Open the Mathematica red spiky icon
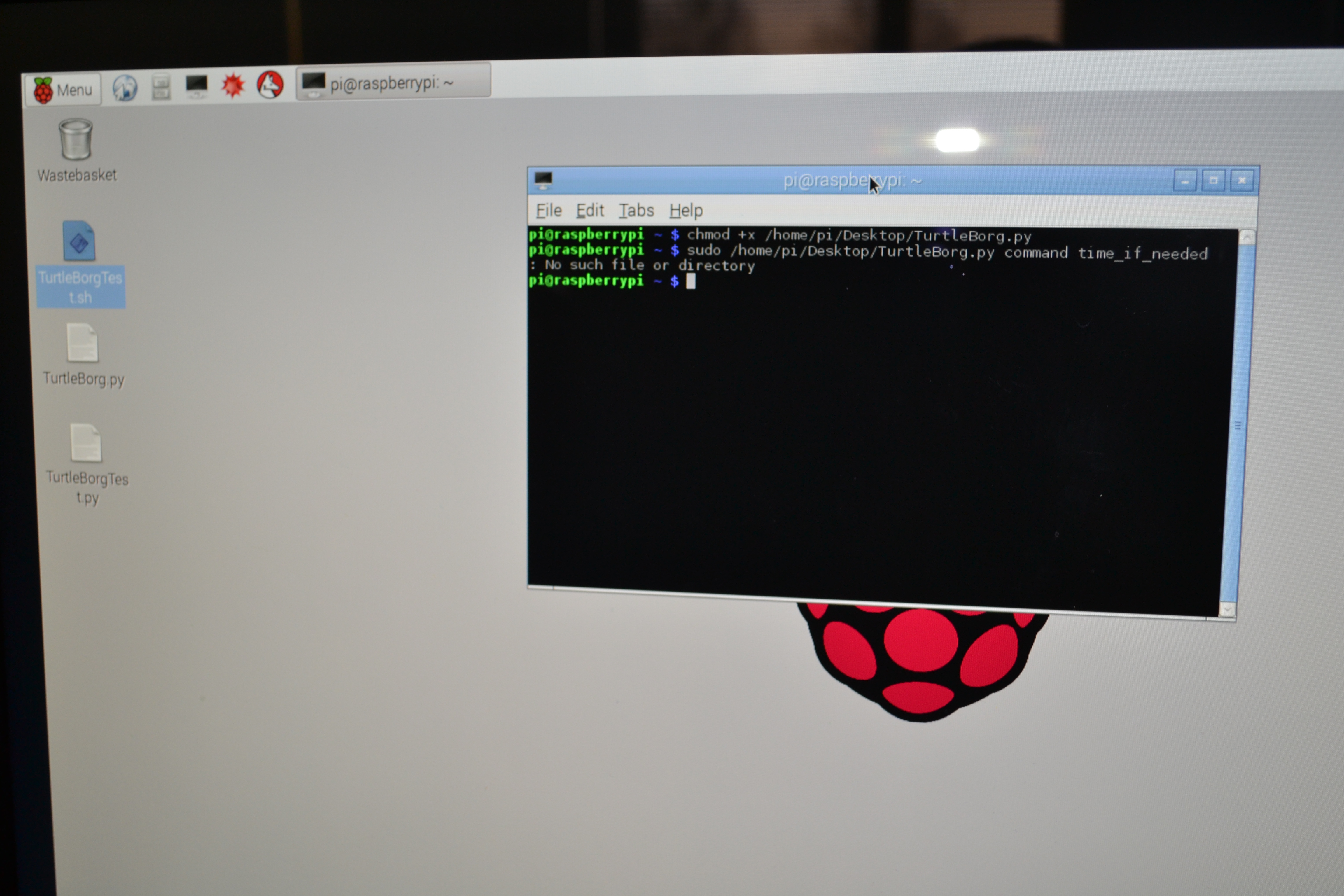 pyautogui.click(x=233, y=86)
